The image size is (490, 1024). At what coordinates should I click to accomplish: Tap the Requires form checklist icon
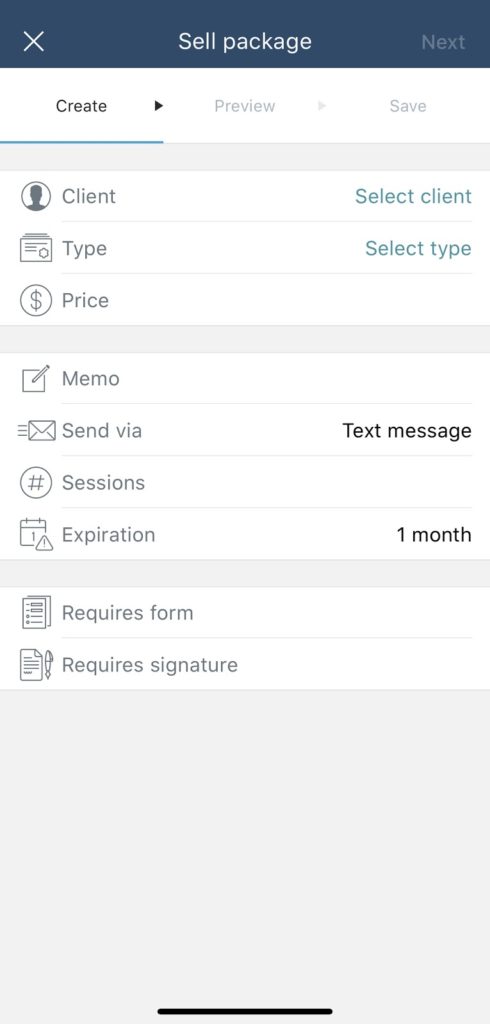click(x=36, y=613)
